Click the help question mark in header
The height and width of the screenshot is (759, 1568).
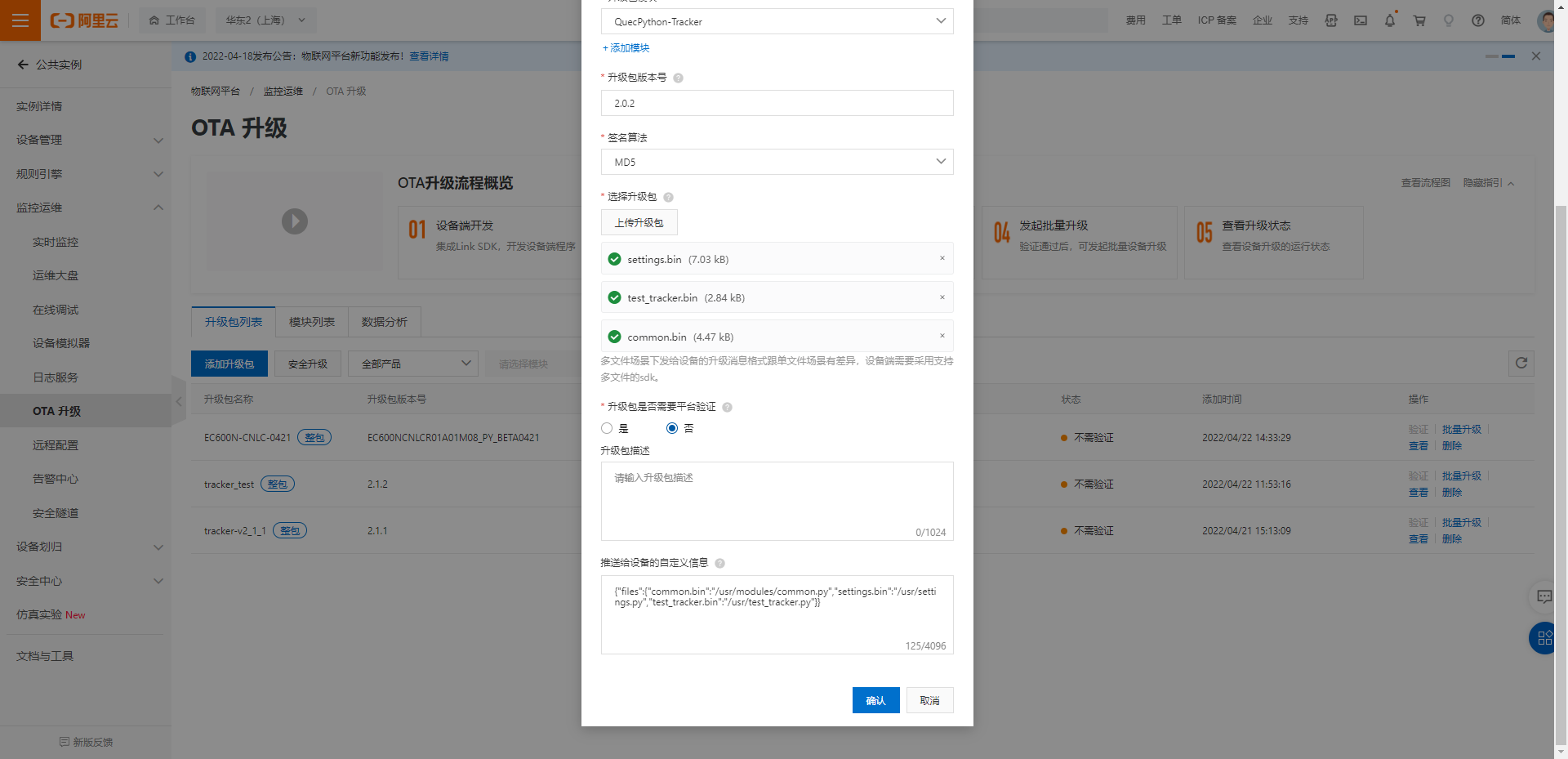pyautogui.click(x=1477, y=20)
